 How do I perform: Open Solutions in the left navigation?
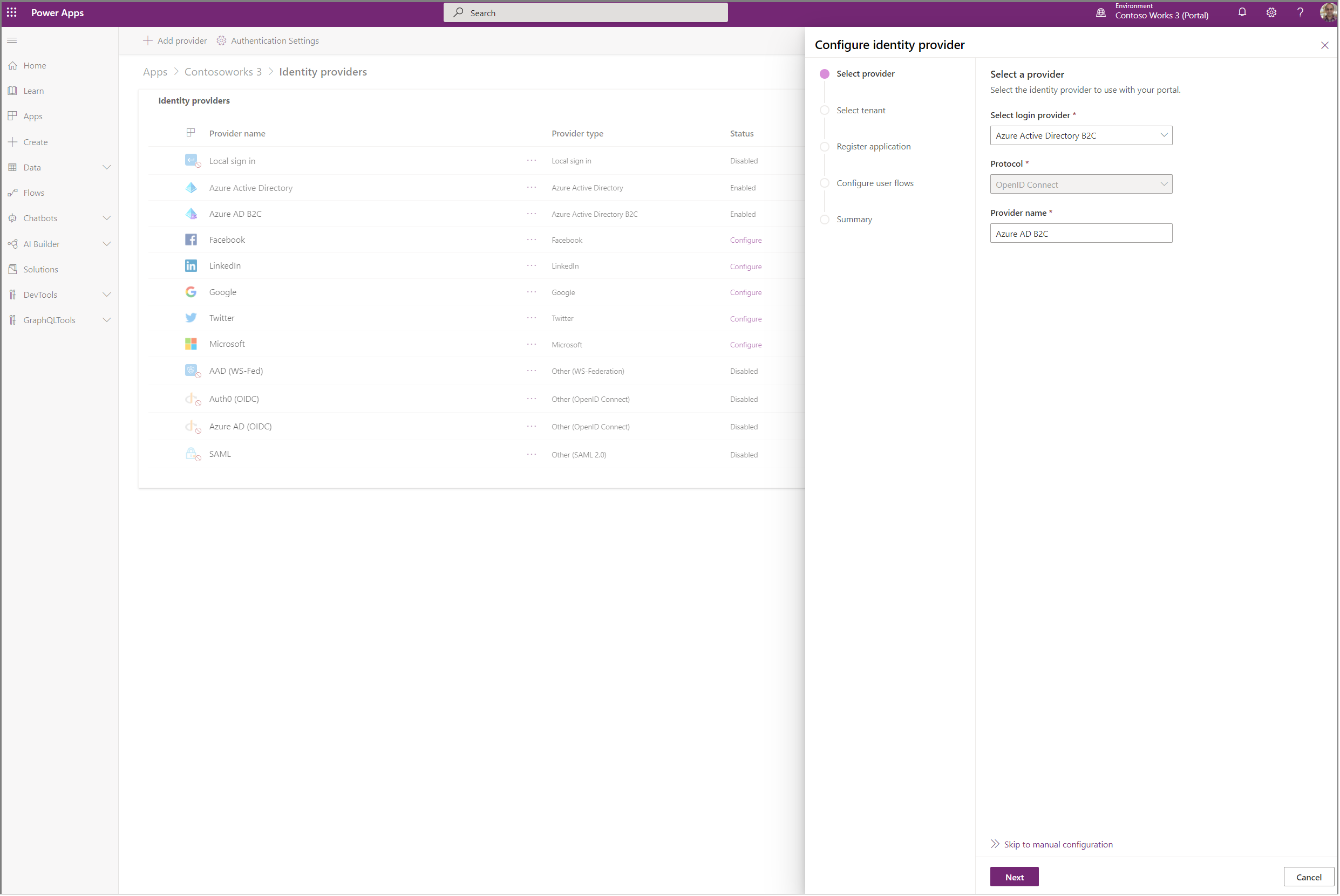40,270
